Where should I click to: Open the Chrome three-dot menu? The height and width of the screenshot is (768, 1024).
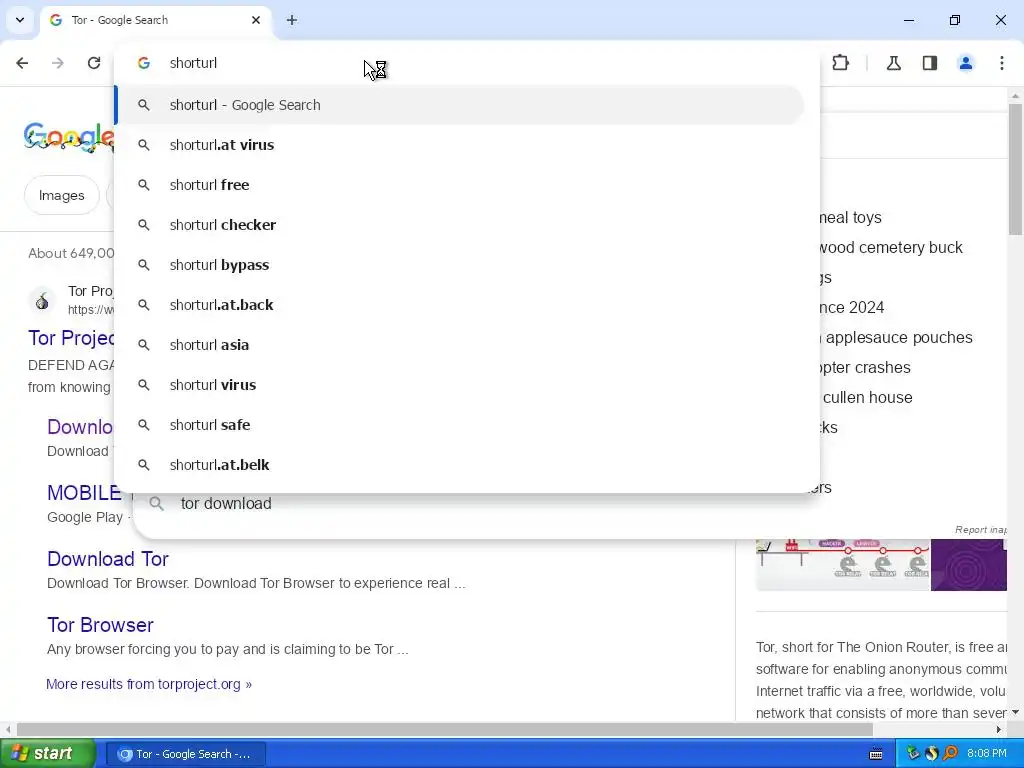(x=1002, y=63)
